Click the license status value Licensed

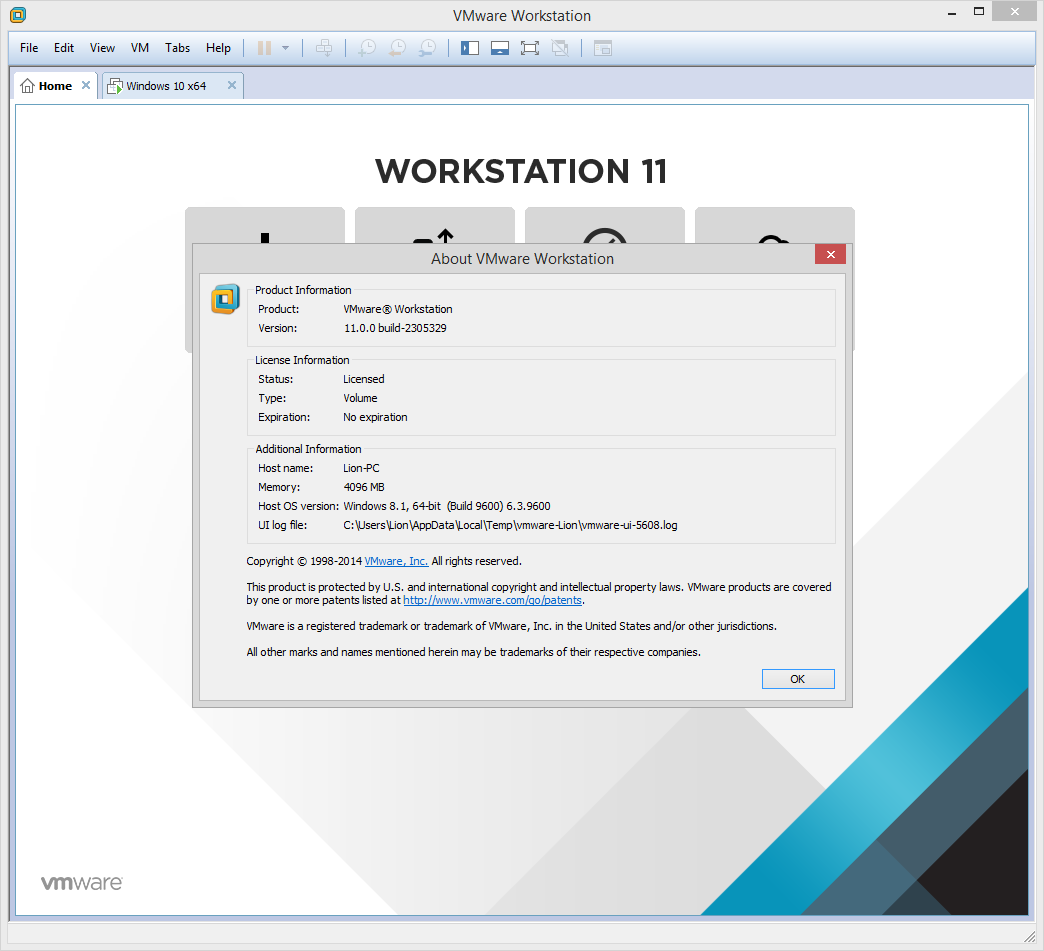364,379
